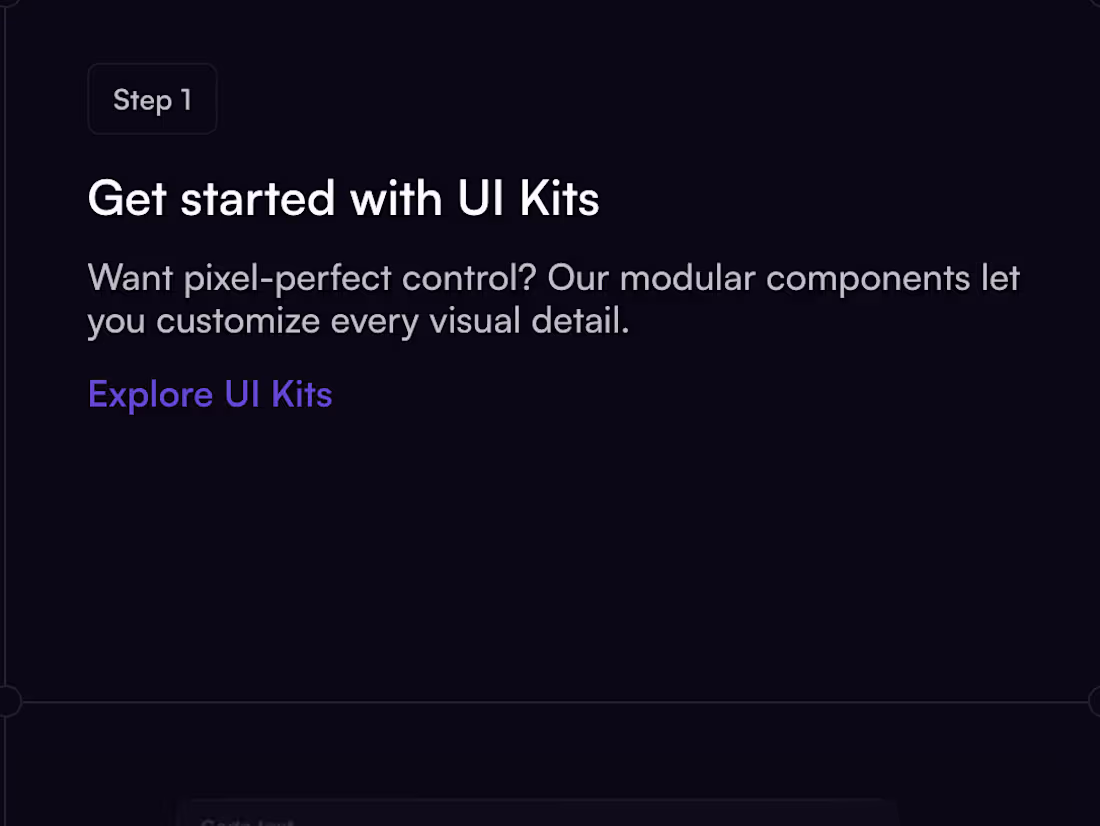The image size is (1100, 826).
Task: Click 'UI Kits' in the white heading
Action: (529, 198)
